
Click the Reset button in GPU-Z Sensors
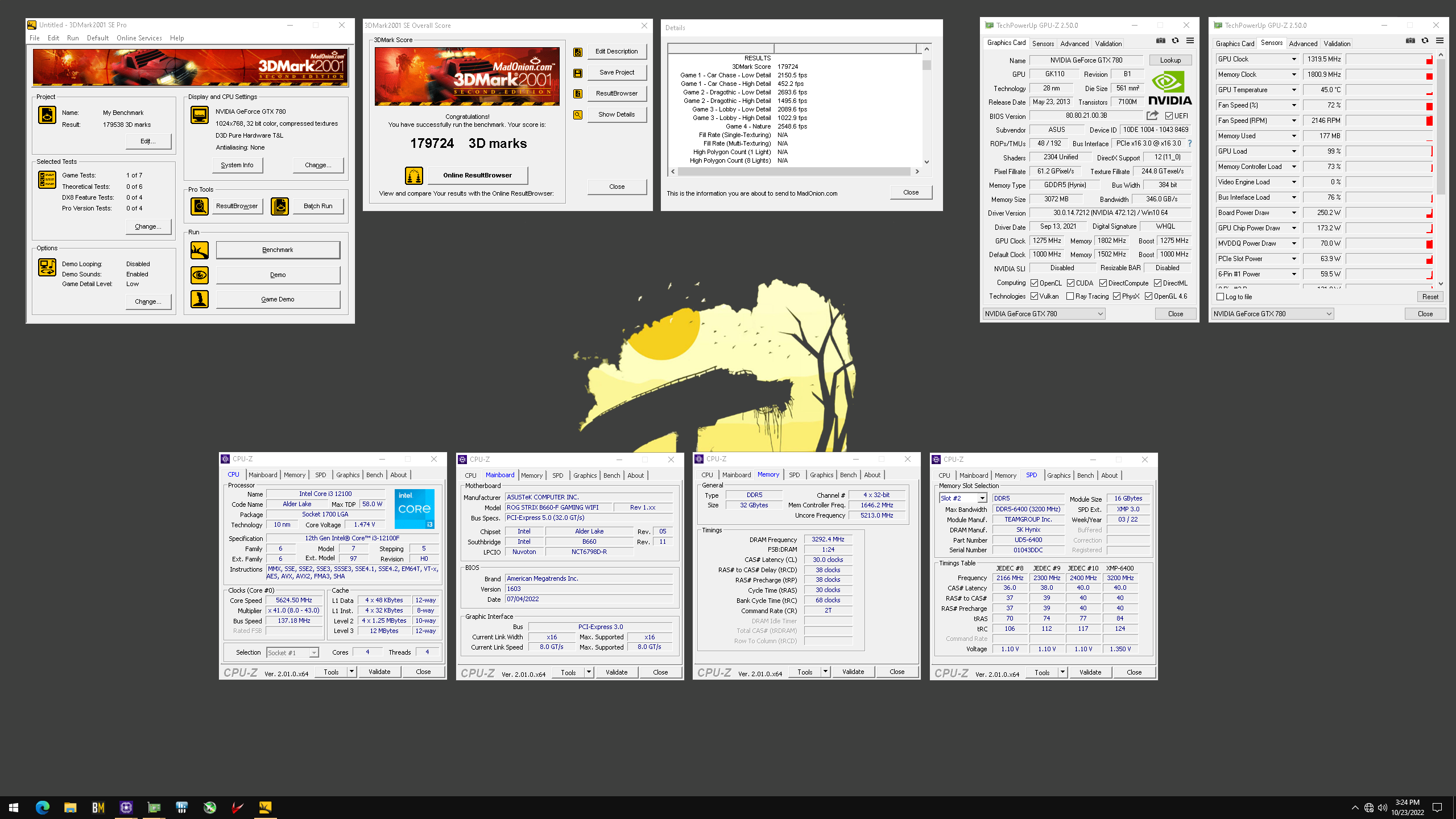coord(1430,297)
